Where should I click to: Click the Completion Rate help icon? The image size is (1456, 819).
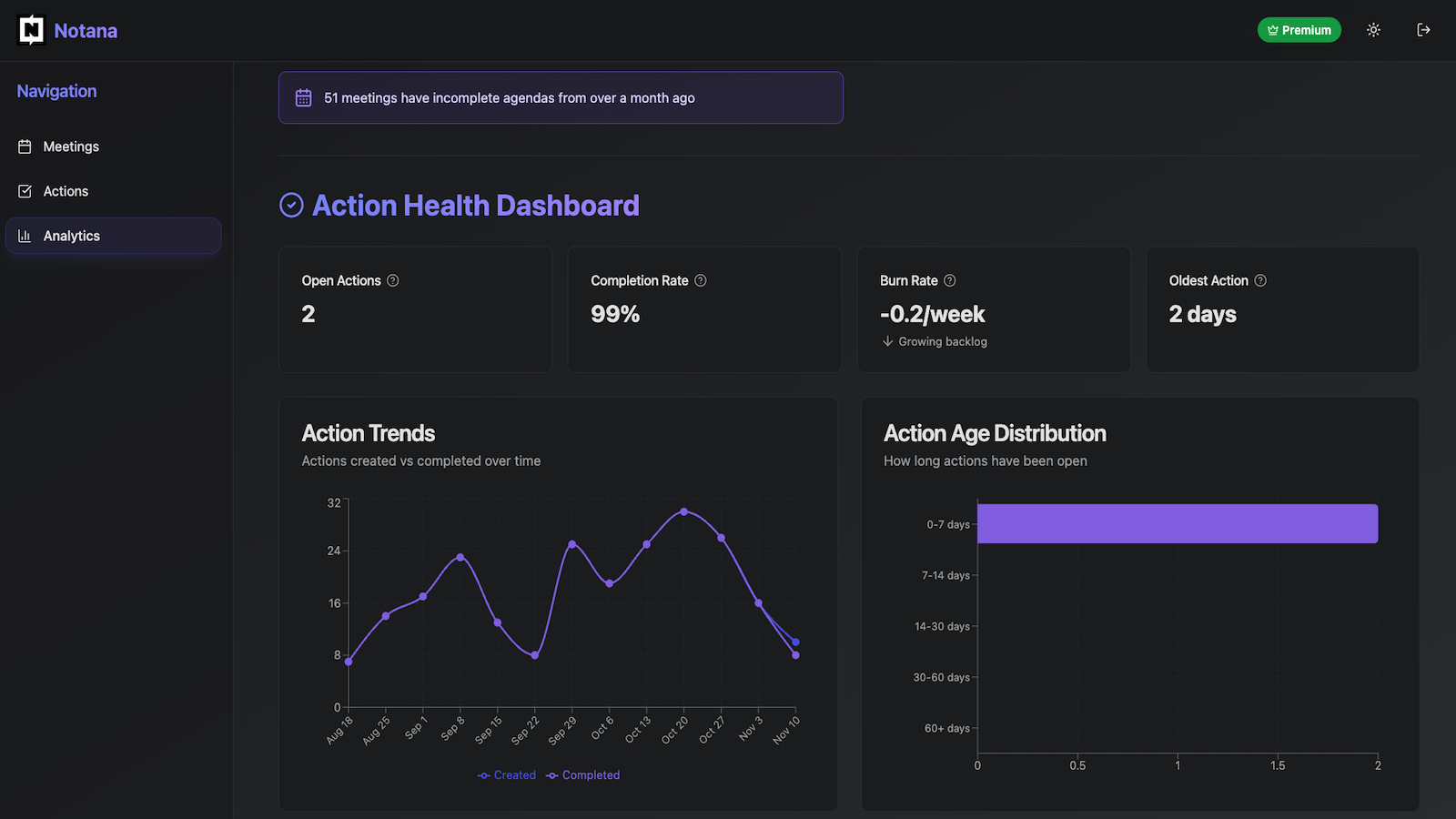pyautogui.click(x=701, y=280)
